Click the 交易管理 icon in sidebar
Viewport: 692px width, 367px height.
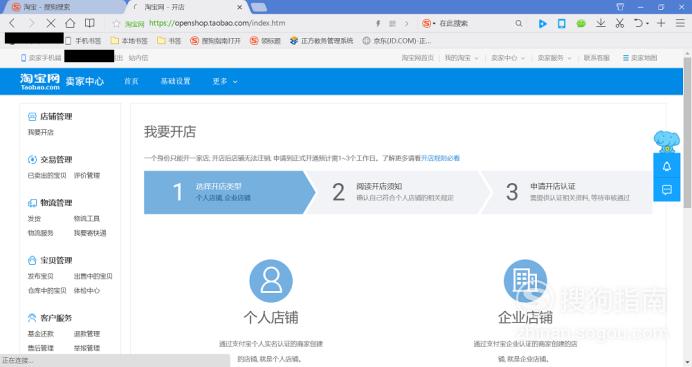click(x=32, y=160)
